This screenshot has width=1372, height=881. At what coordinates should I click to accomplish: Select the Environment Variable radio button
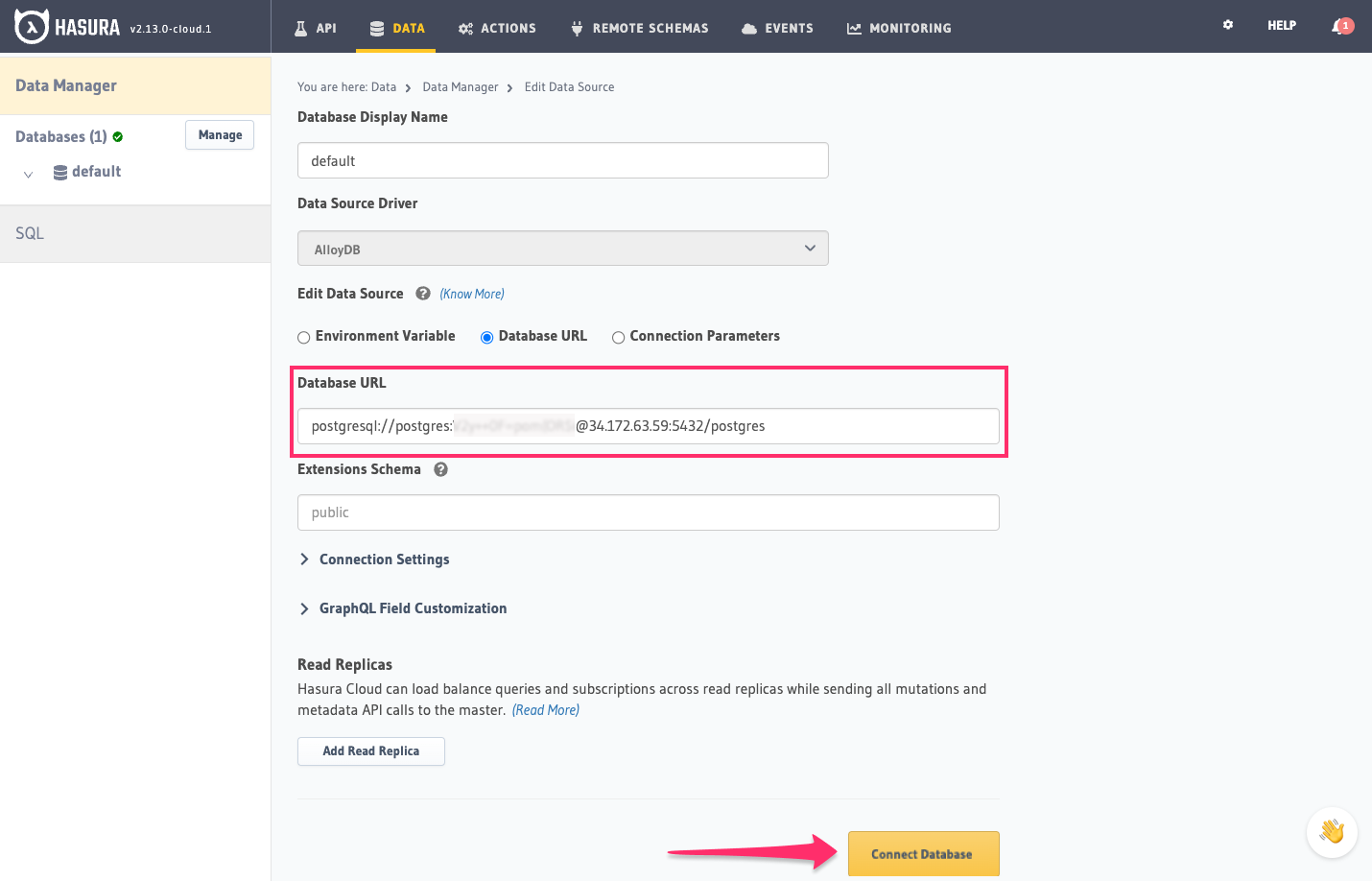tap(303, 337)
